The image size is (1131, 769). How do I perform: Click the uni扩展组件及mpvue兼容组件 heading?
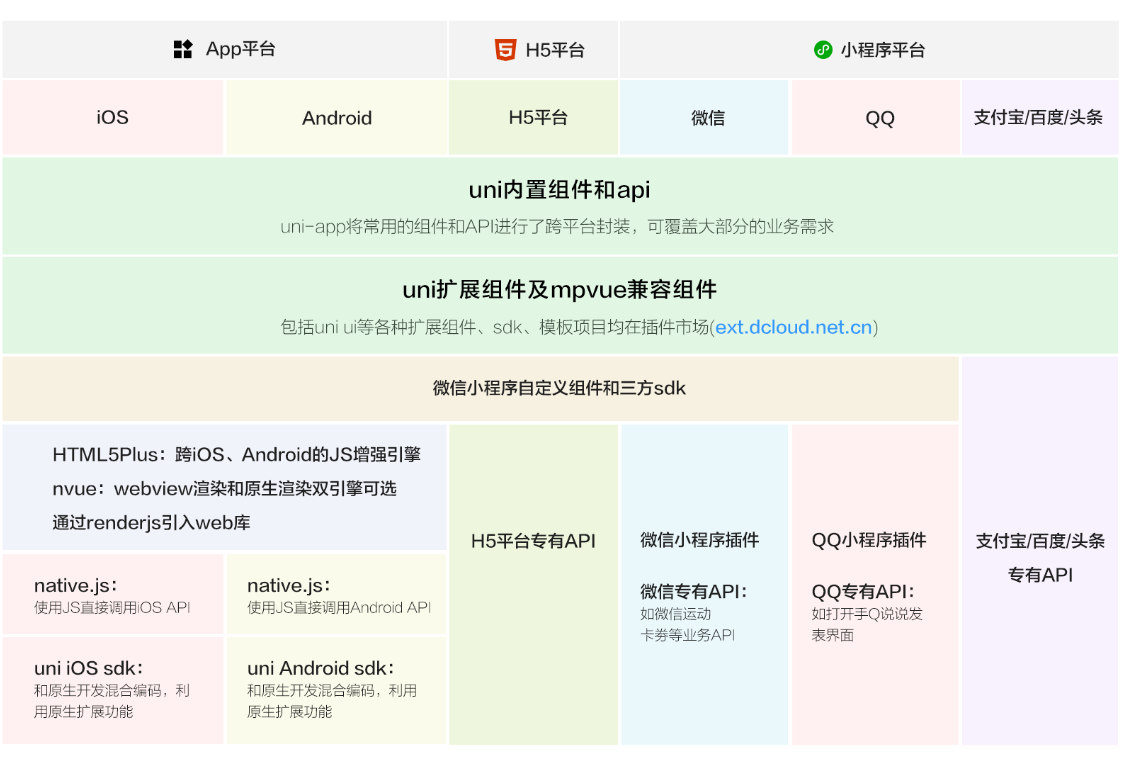pyautogui.click(x=560, y=290)
